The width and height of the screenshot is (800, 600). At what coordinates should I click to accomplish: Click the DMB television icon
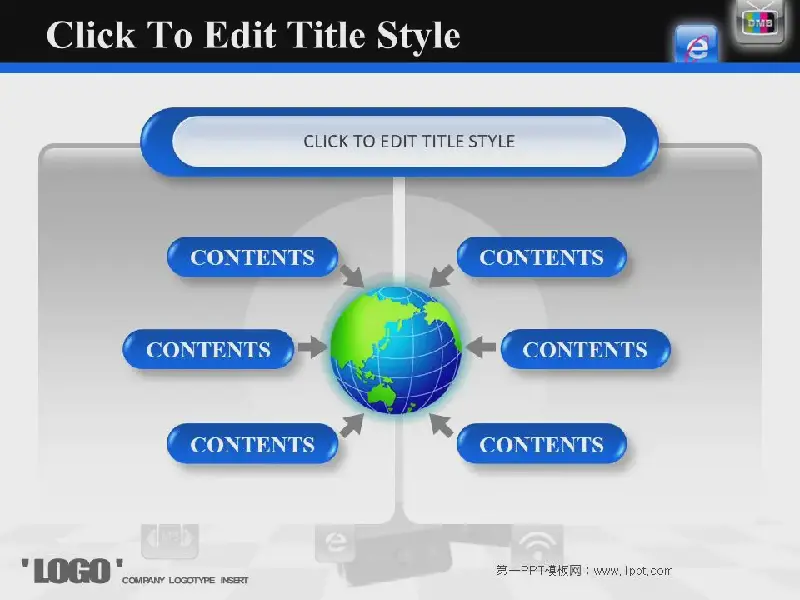click(x=760, y=21)
